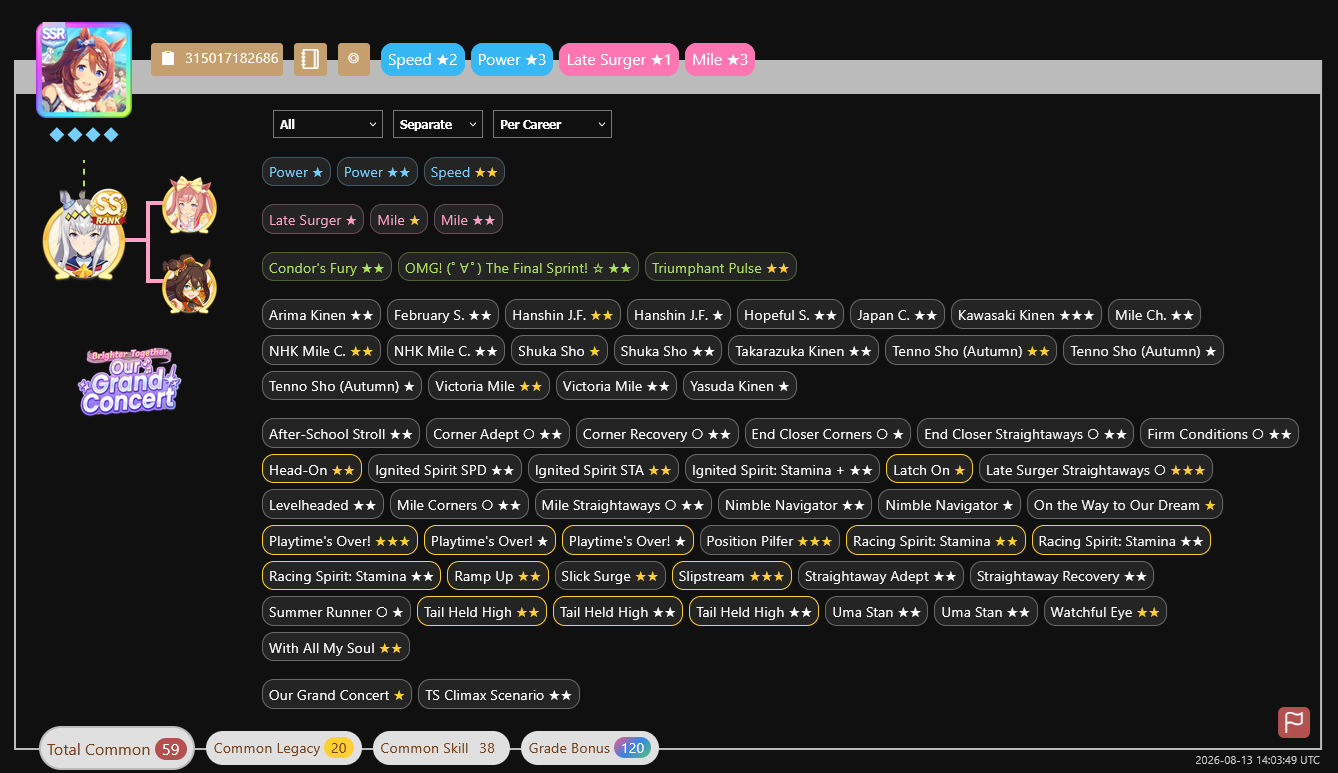Click the red flag report icon
Screen dimensions: 1338x773
1294,722
